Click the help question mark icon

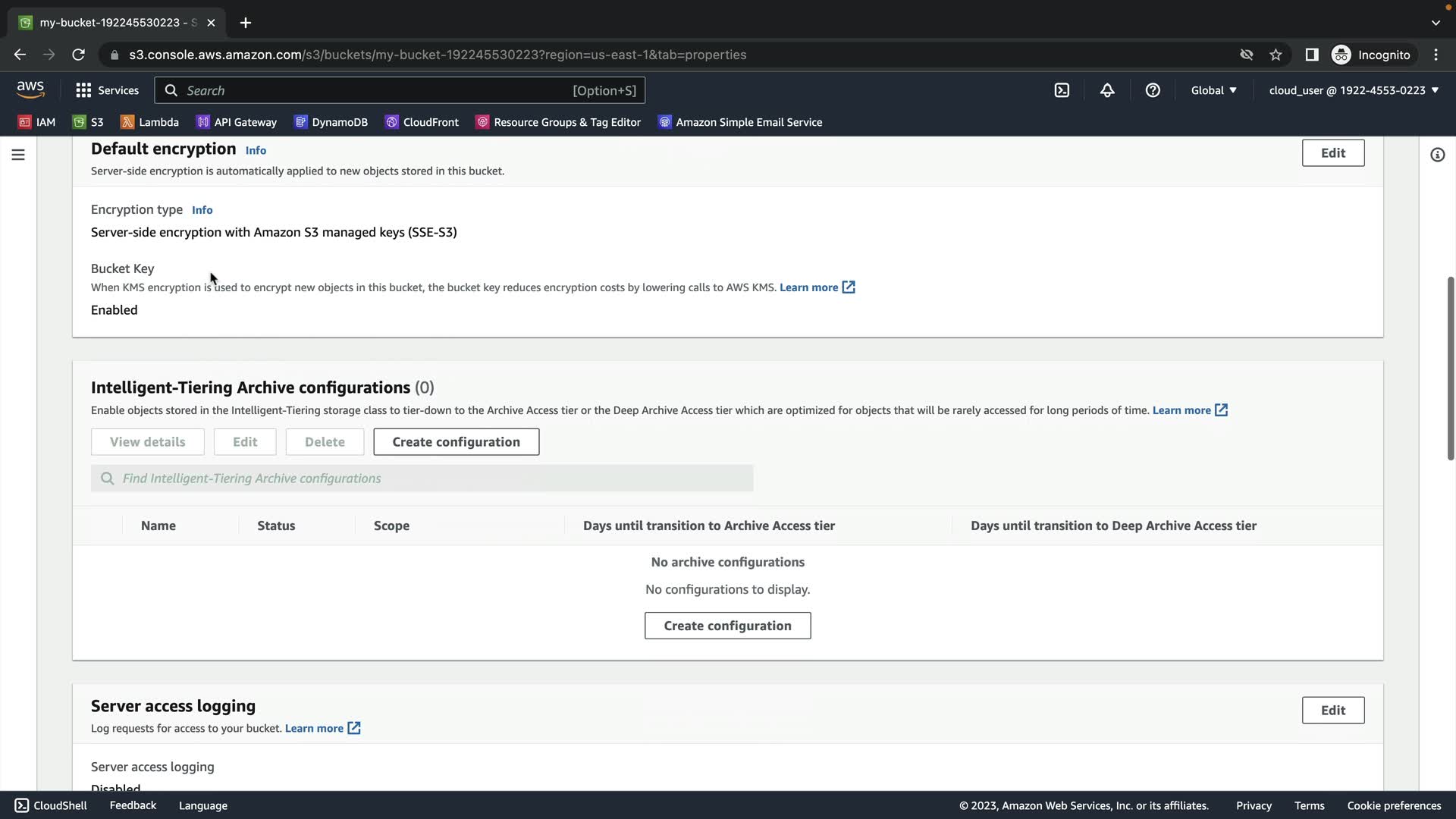[1153, 90]
